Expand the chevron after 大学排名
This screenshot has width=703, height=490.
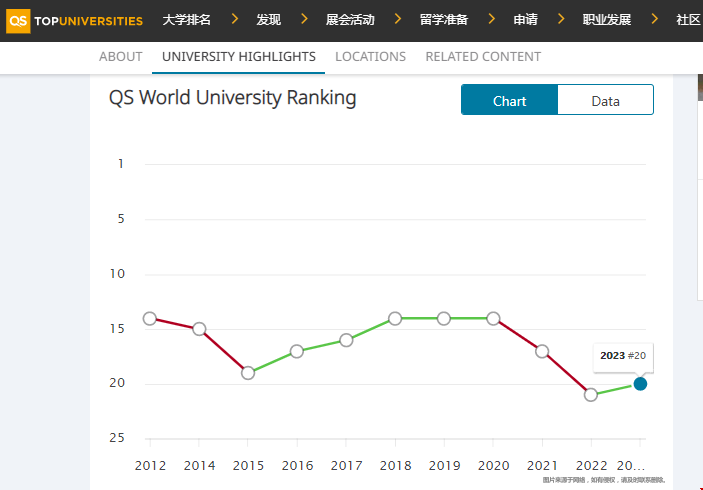pos(234,19)
